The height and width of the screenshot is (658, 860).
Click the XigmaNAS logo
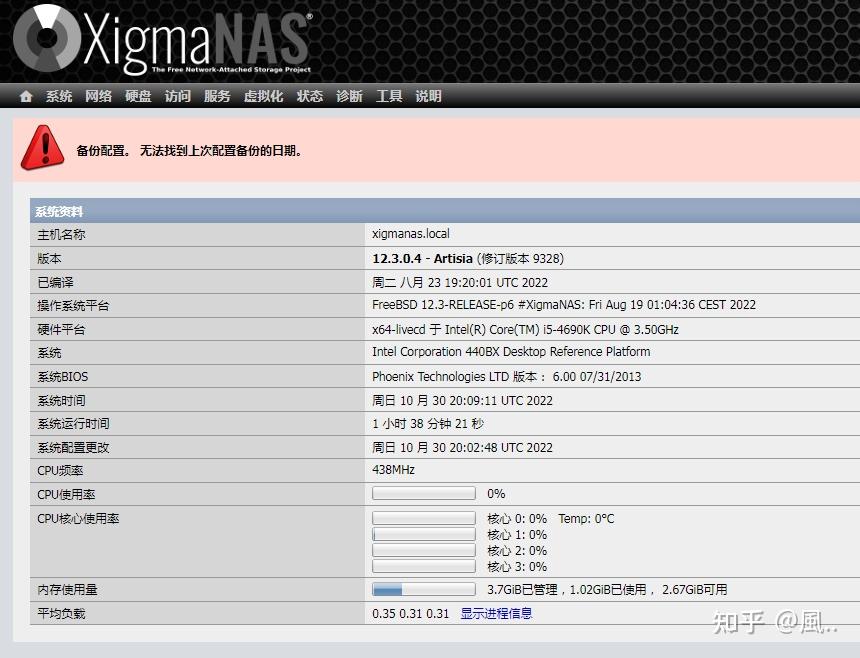tap(160, 40)
